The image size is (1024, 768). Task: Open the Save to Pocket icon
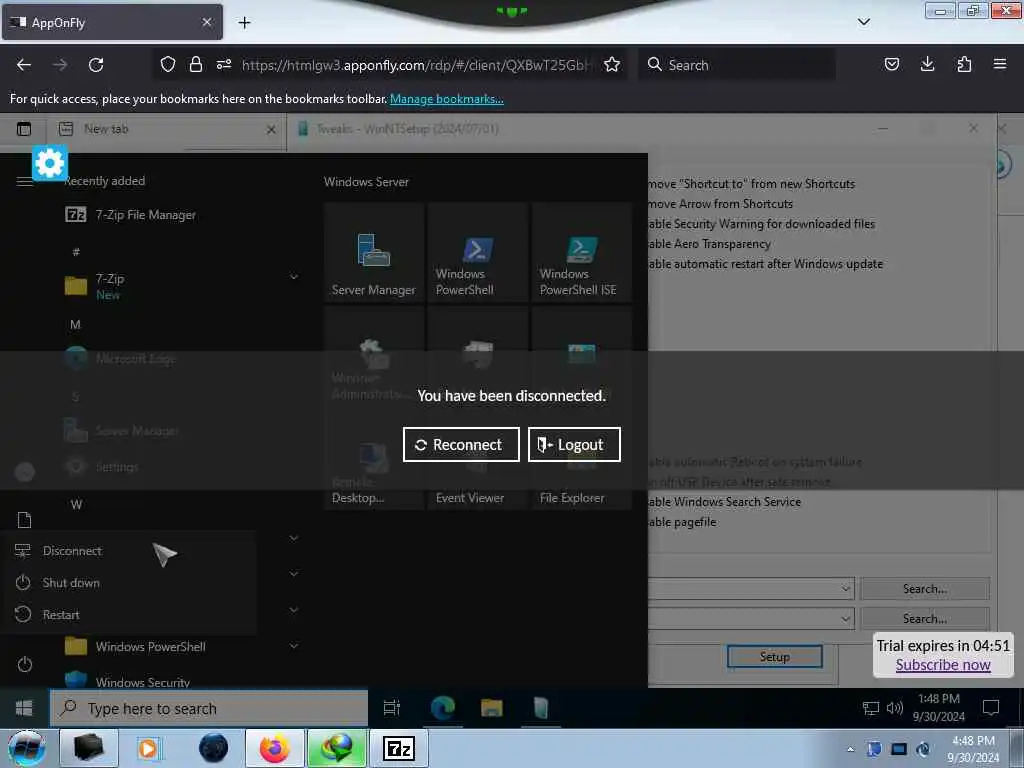tap(891, 64)
